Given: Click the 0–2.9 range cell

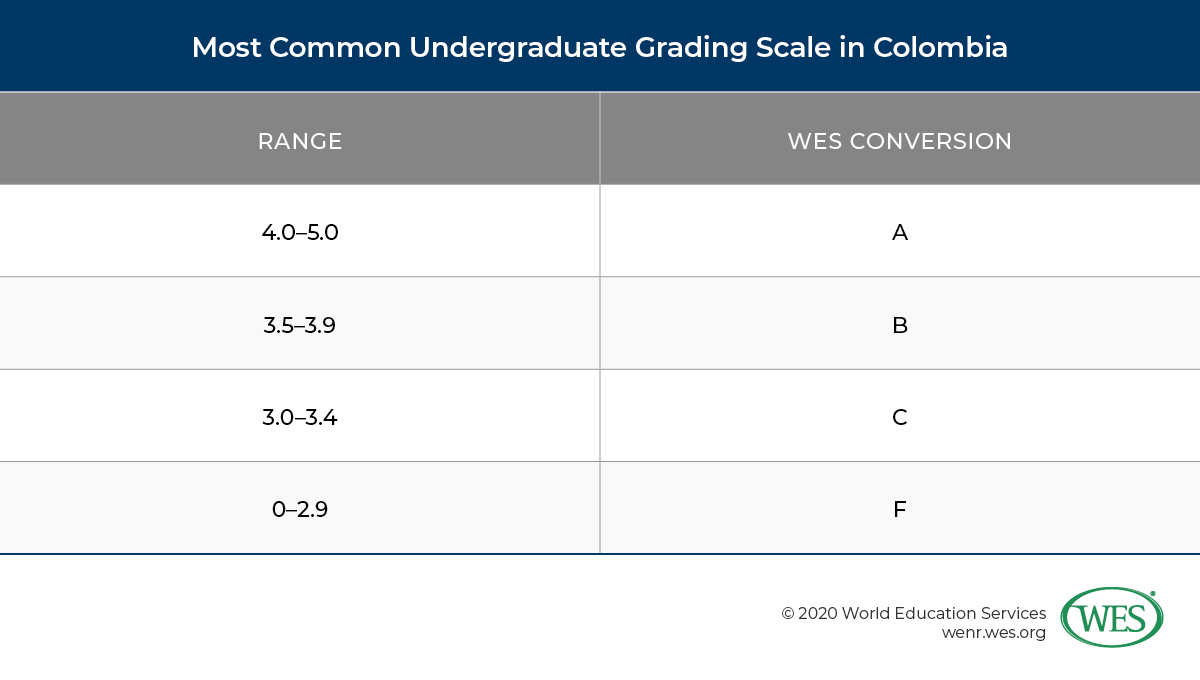Looking at the screenshot, I should click(x=300, y=509).
